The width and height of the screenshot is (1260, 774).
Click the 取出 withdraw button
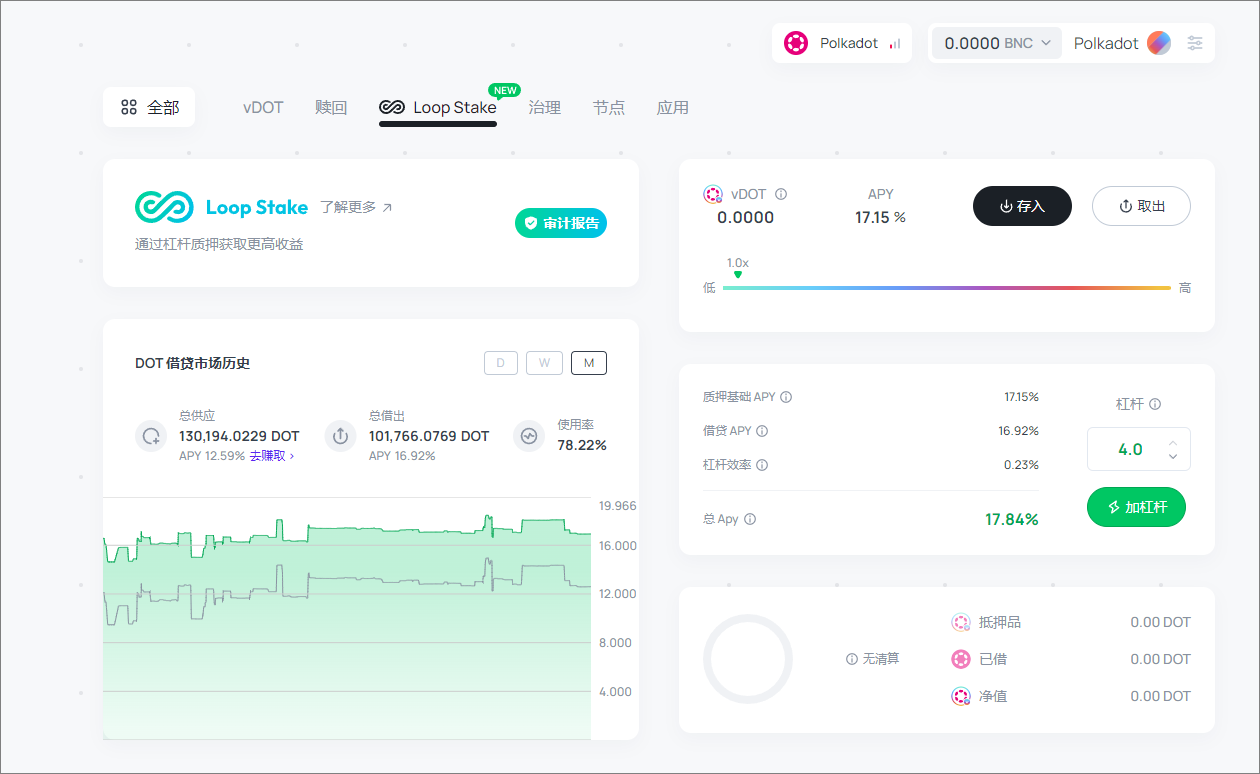1141,206
